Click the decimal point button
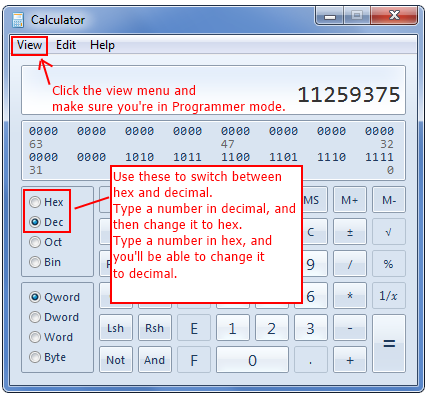 (311, 360)
